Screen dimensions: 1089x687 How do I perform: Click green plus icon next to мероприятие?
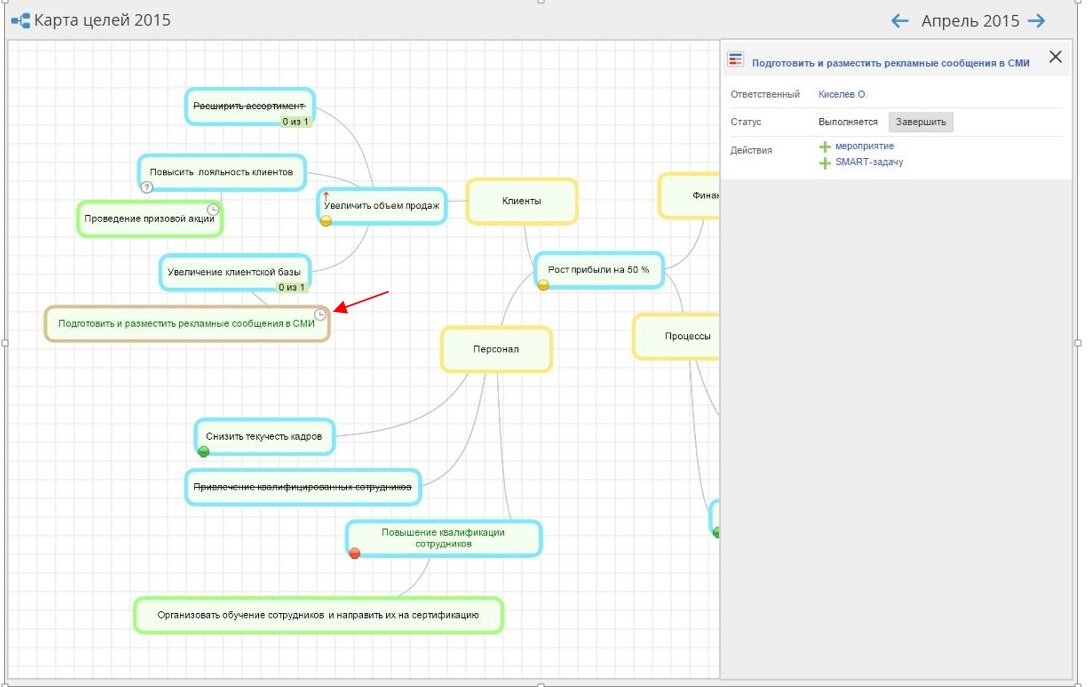click(x=825, y=147)
